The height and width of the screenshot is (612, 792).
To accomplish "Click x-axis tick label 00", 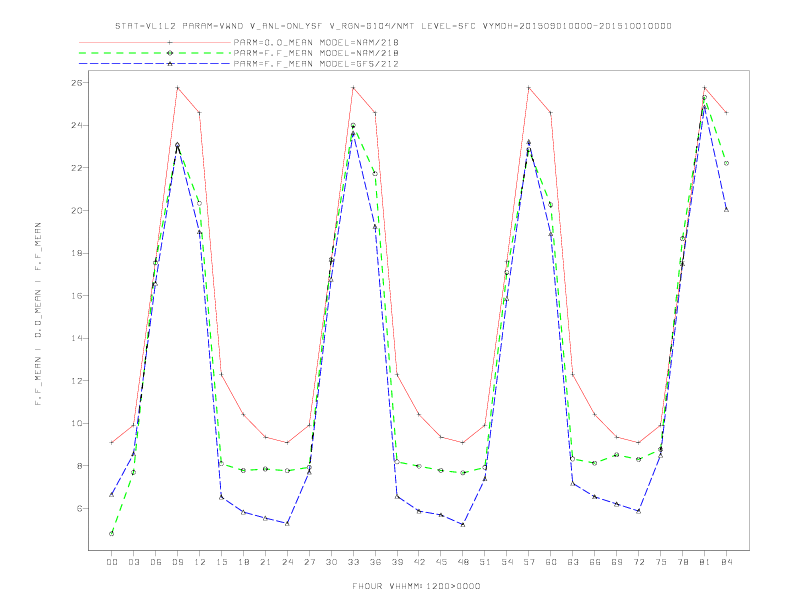I will coord(112,562).
